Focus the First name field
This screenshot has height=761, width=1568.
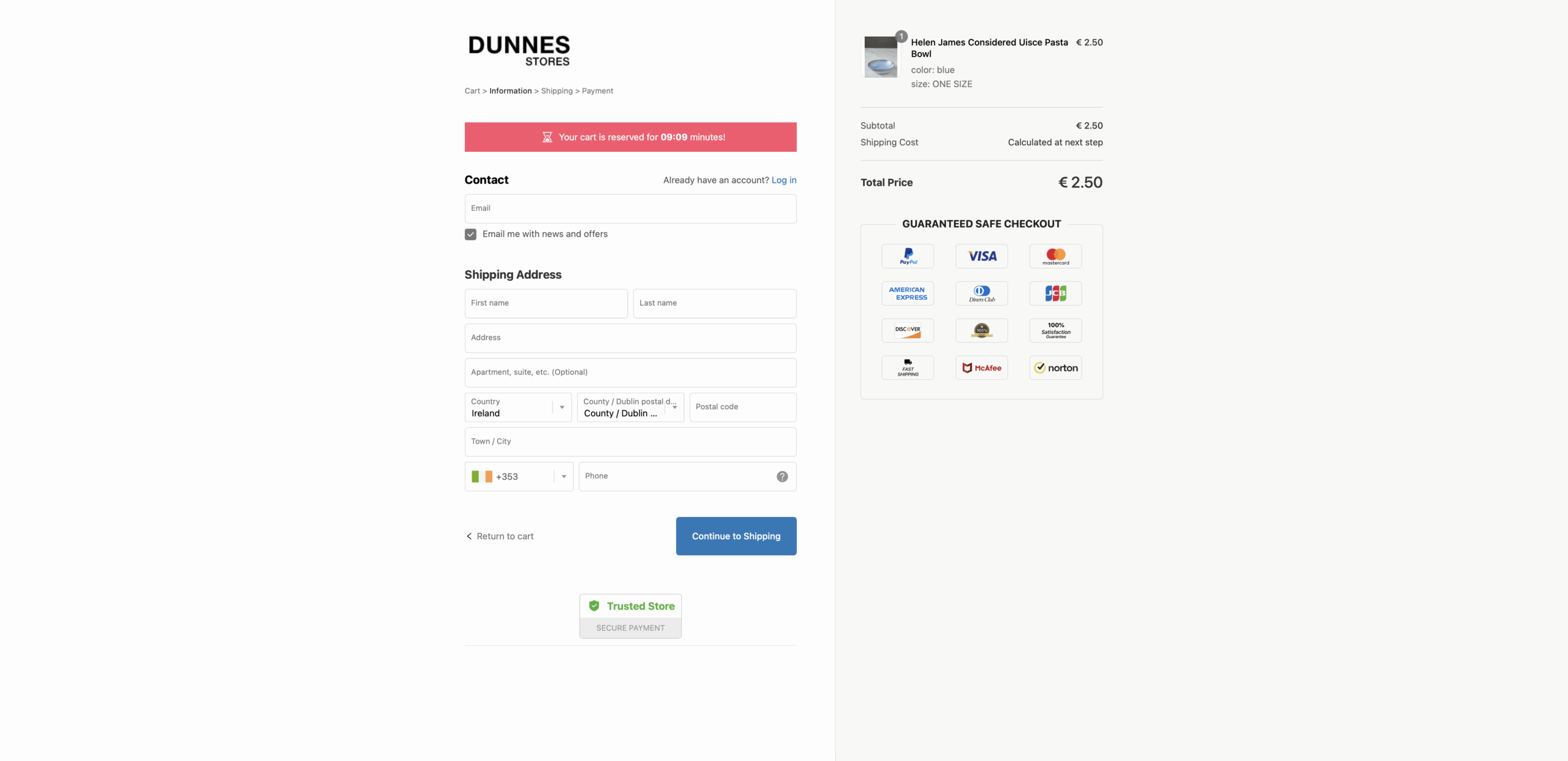click(546, 303)
